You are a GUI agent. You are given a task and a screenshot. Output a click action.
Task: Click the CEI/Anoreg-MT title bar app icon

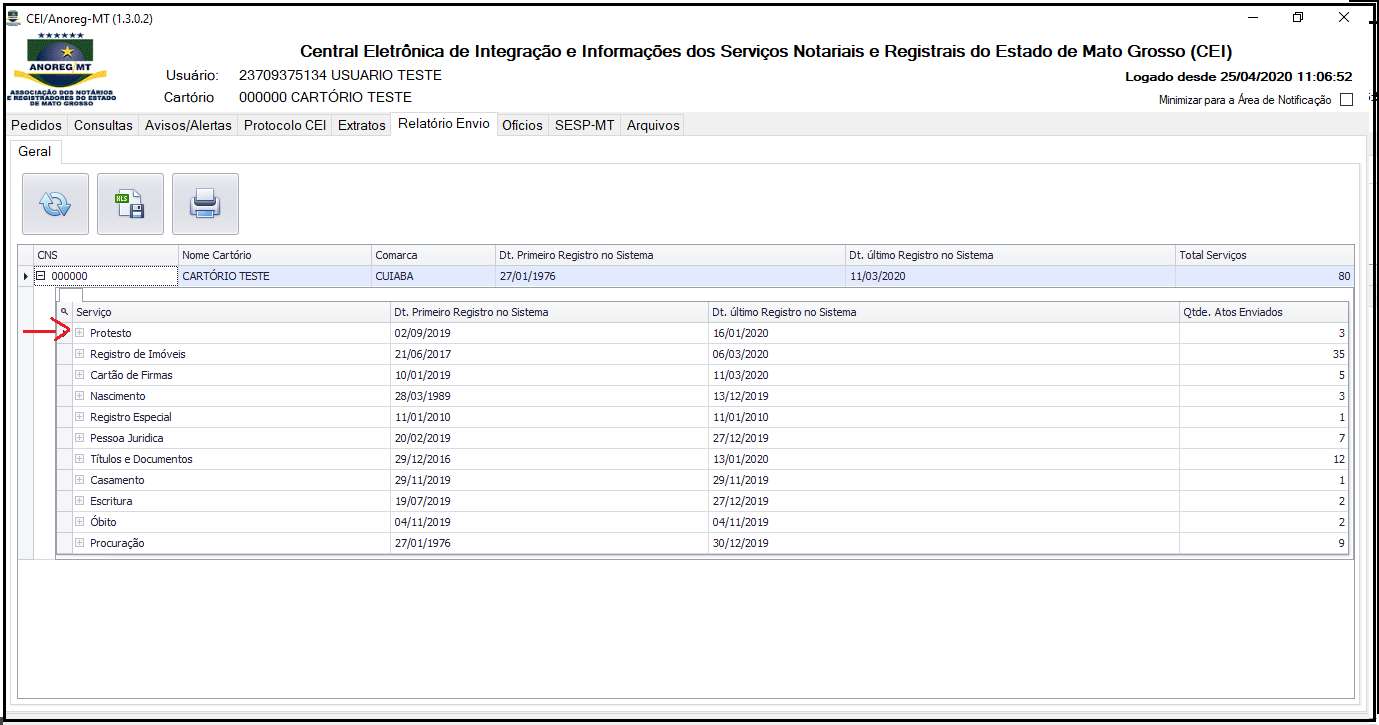[x=14, y=18]
